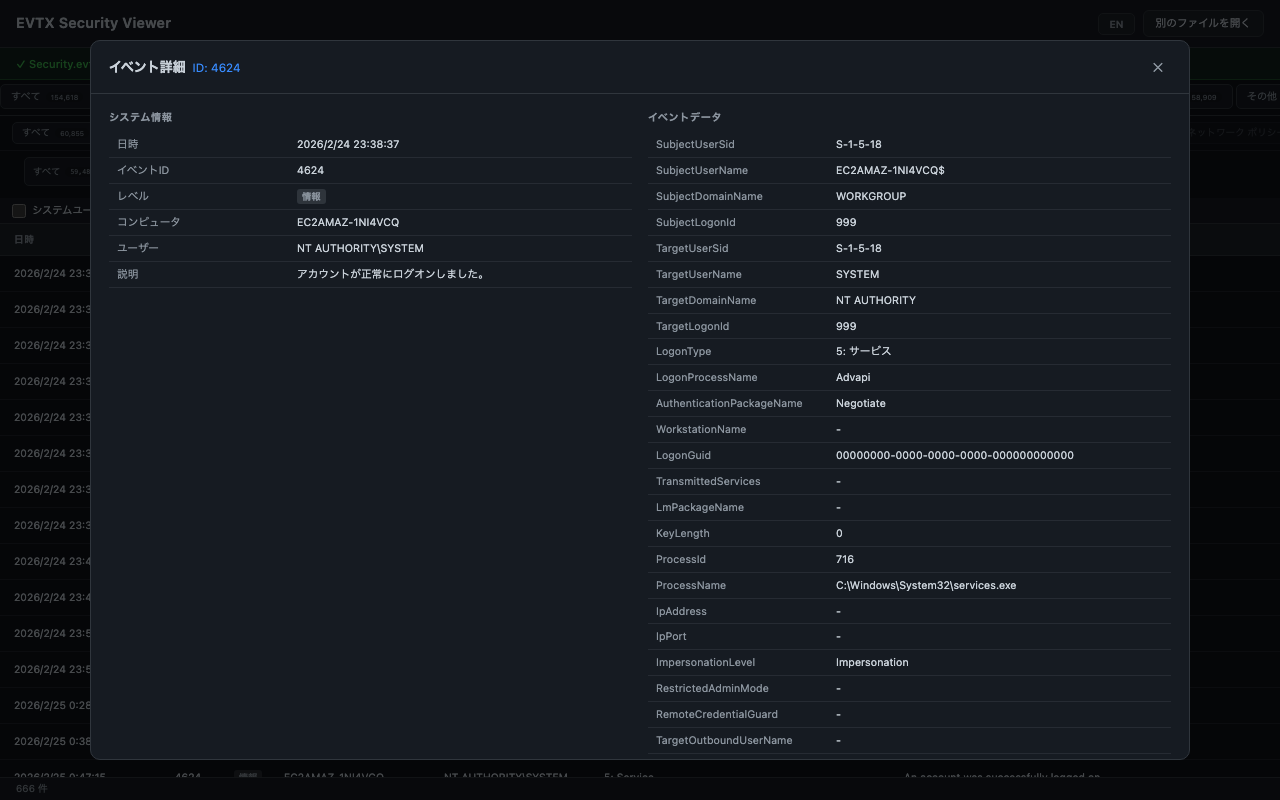The image size is (1280, 800).
Task: Click the WorkstationName field label
Action: pyautogui.click(x=701, y=429)
